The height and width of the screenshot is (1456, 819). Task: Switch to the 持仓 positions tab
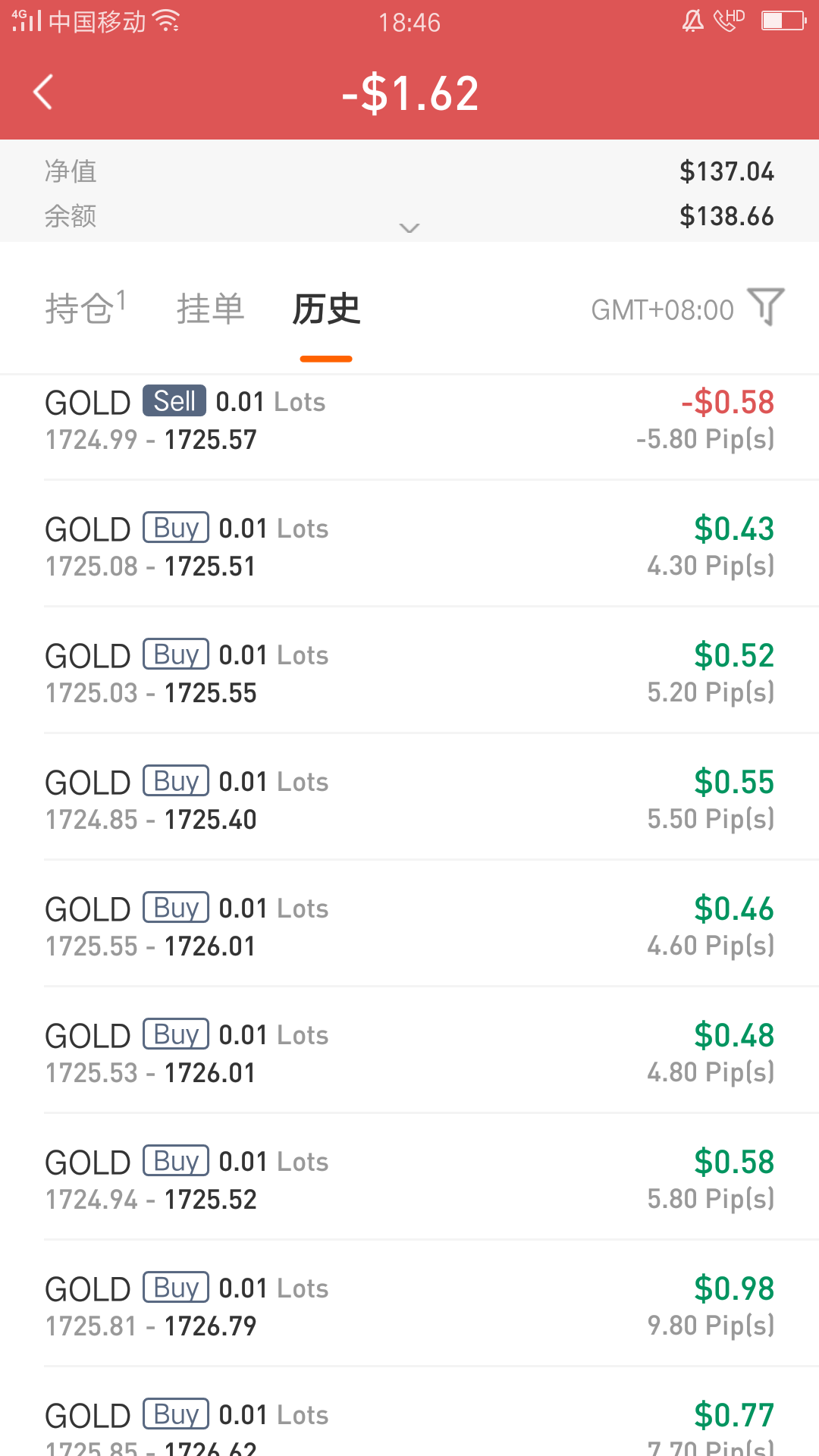84,307
